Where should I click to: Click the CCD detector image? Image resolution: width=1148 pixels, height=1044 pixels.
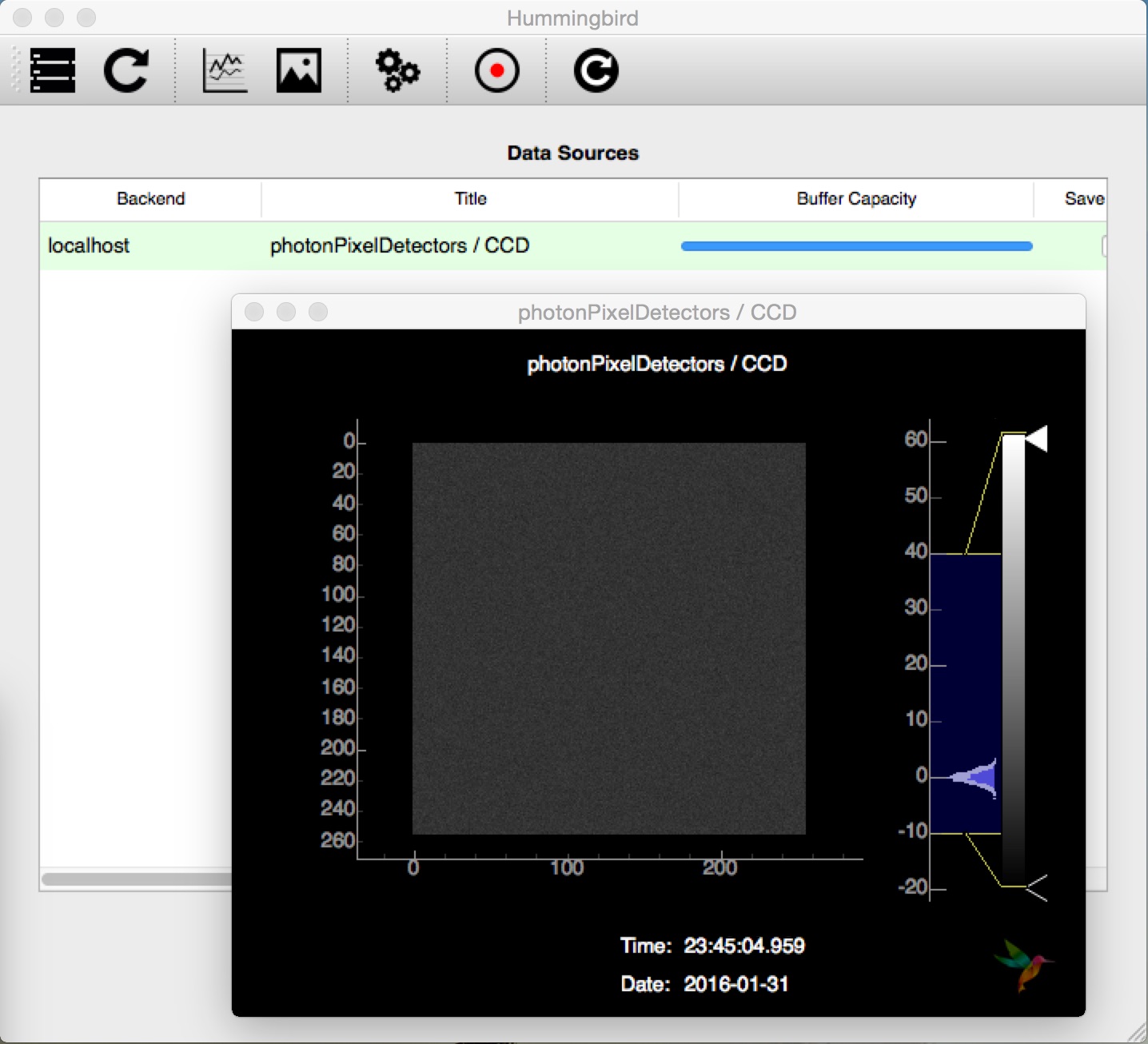(x=609, y=639)
